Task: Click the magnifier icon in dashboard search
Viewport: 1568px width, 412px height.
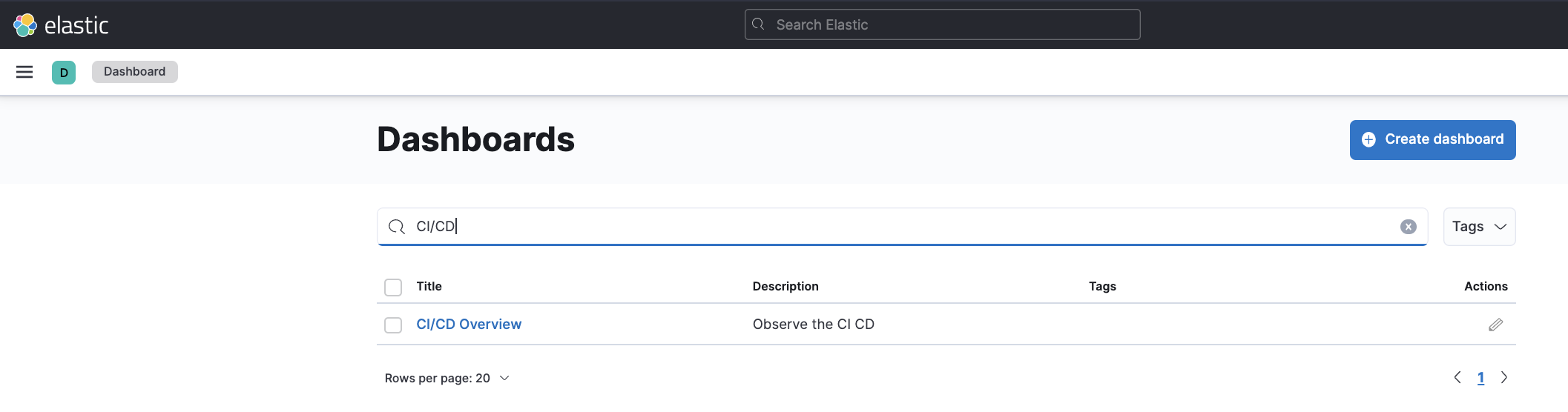Action: point(397,227)
